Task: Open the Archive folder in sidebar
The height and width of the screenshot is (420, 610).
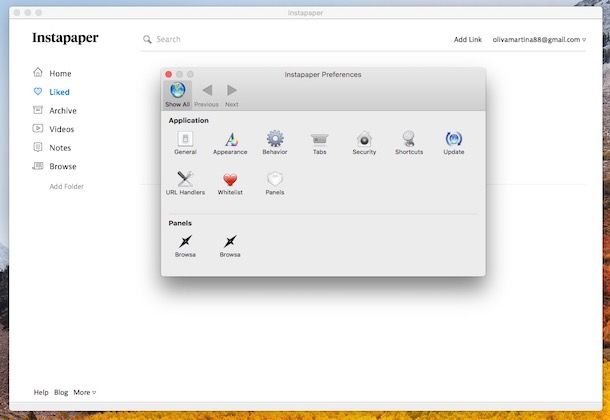Action: pyautogui.click(x=55, y=110)
